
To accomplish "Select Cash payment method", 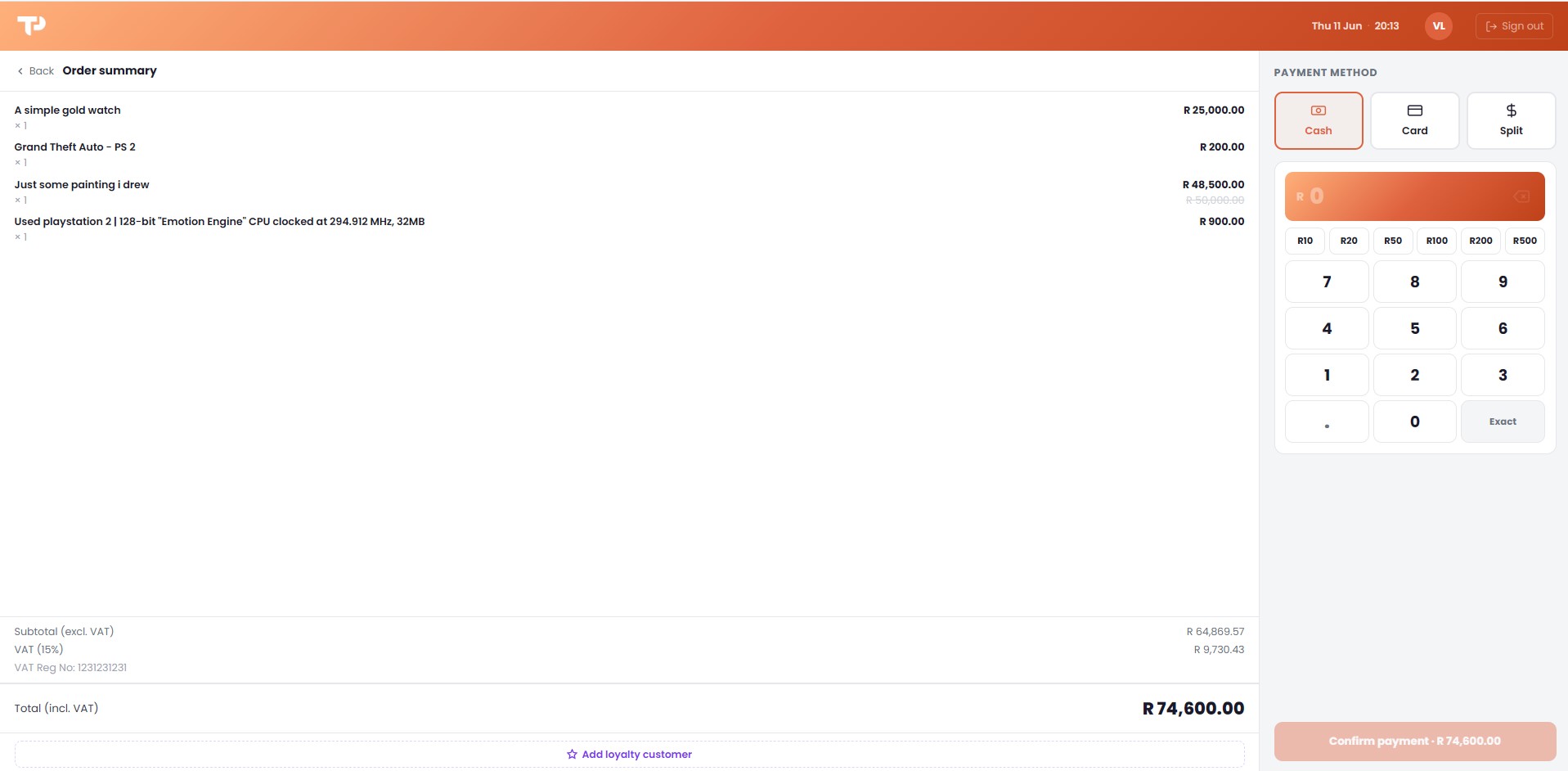I will (x=1319, y=120).
